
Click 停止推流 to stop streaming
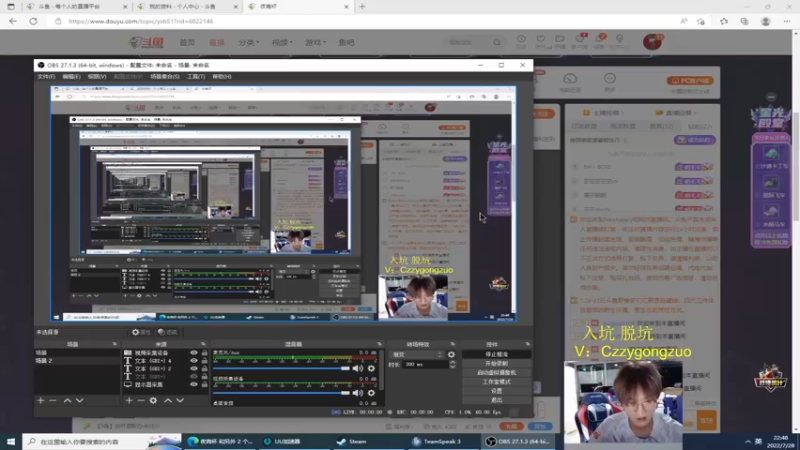(496, 354)
